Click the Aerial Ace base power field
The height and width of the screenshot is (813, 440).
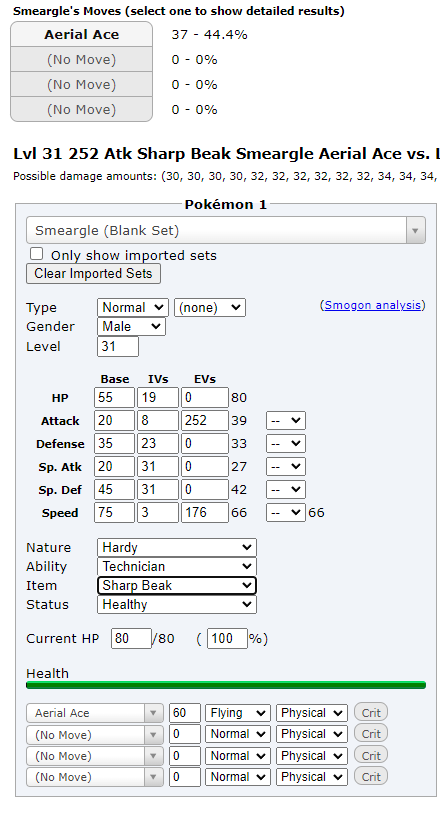(x=185, y=713)
